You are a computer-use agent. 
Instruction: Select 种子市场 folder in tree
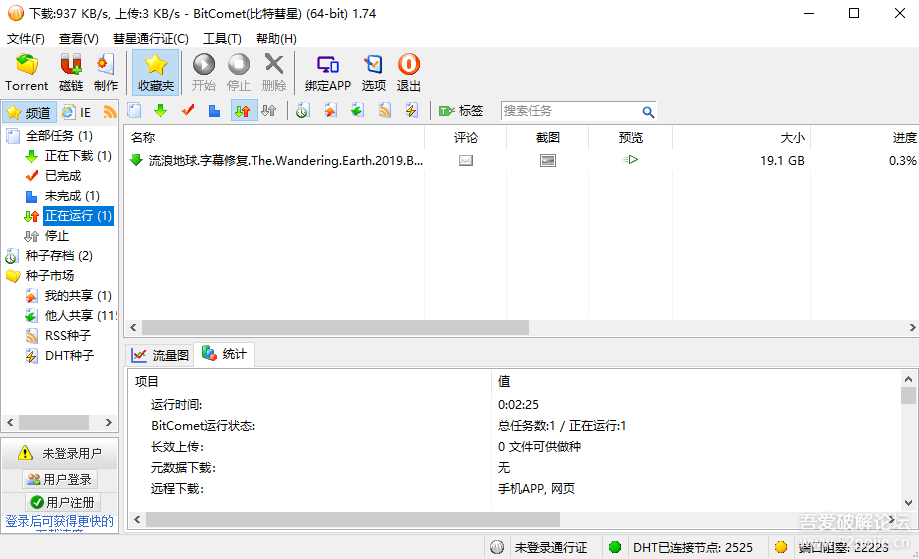tap(50, 275)
